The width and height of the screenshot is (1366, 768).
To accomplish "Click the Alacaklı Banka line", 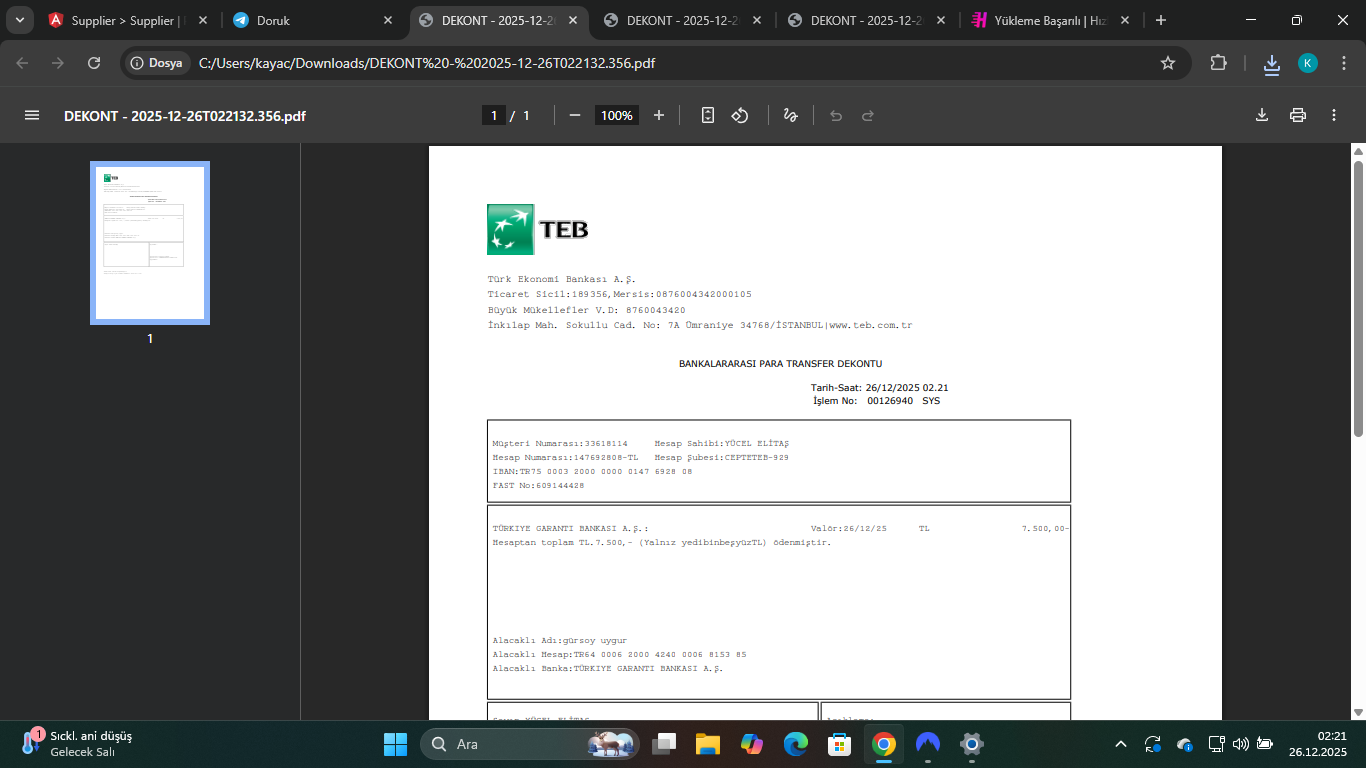I will click(x=608, y=668).
